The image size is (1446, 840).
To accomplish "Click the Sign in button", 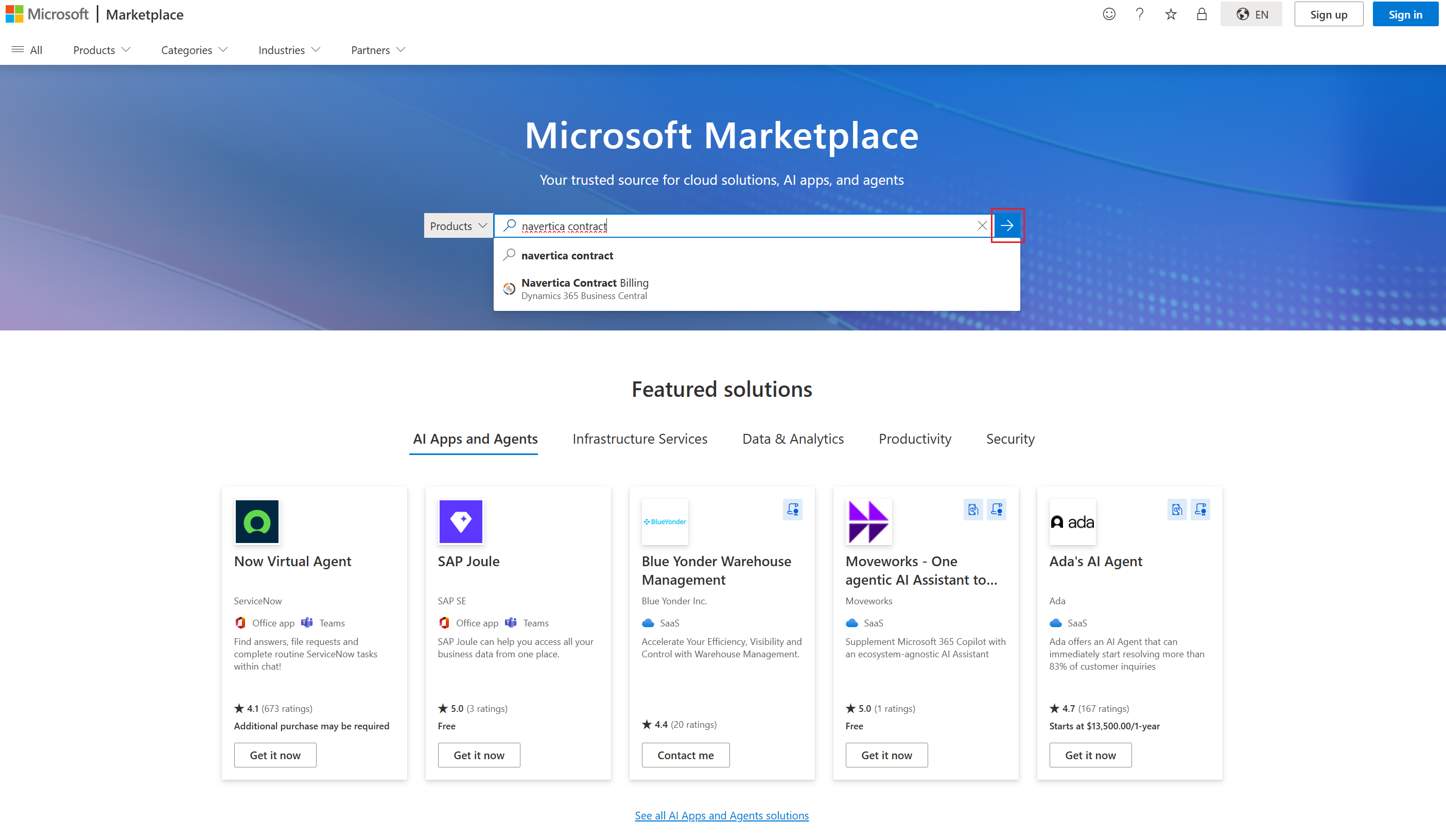I will point(1405,14).
